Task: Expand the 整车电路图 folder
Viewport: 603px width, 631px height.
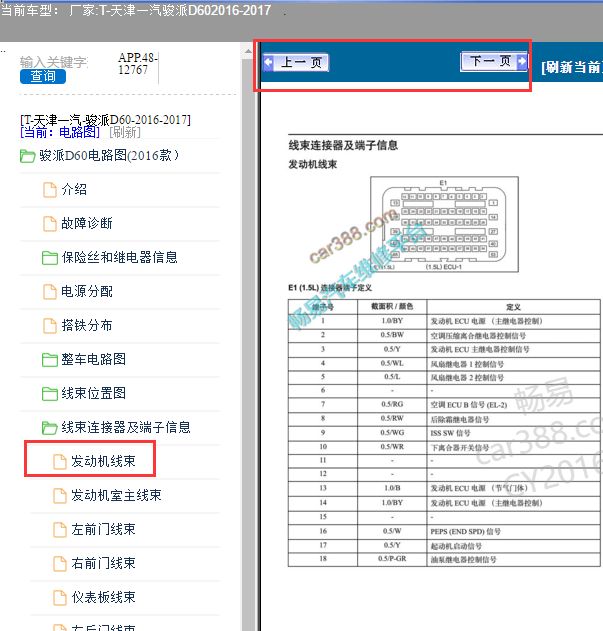Action: pos(93,359)
